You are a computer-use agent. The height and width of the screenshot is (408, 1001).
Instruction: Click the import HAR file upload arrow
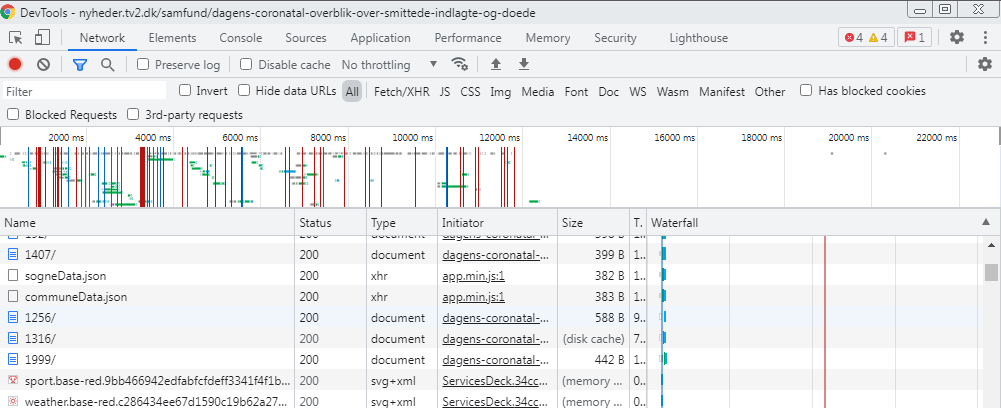tap(496, 65)
